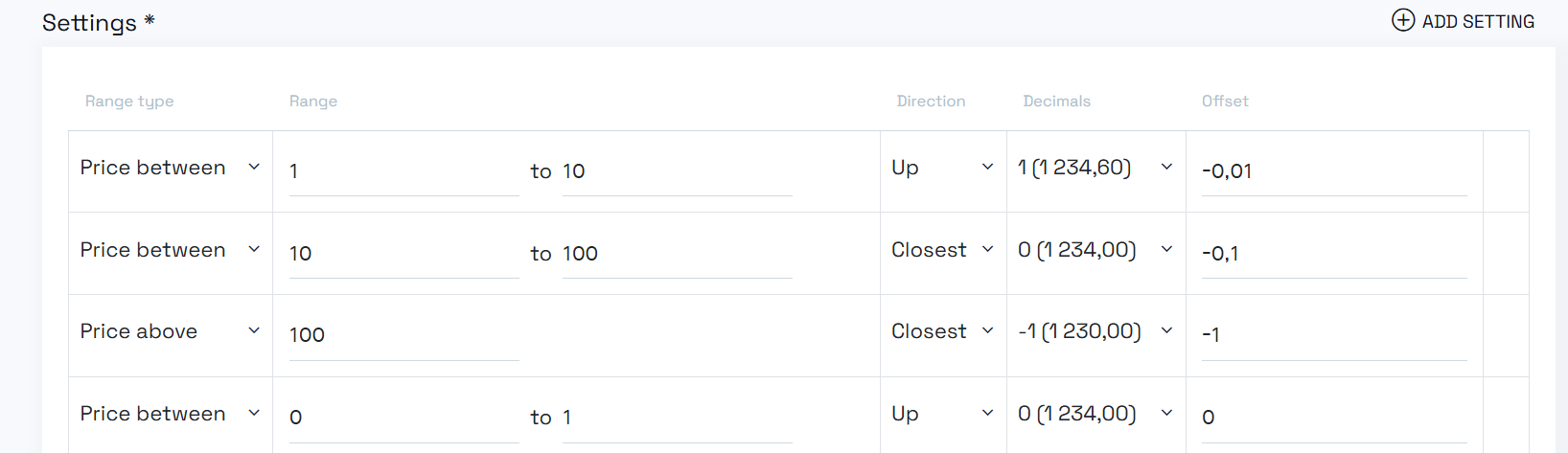Open Direction dropdown in the Price above row
1568x453 pixels.
pos(942,331)
